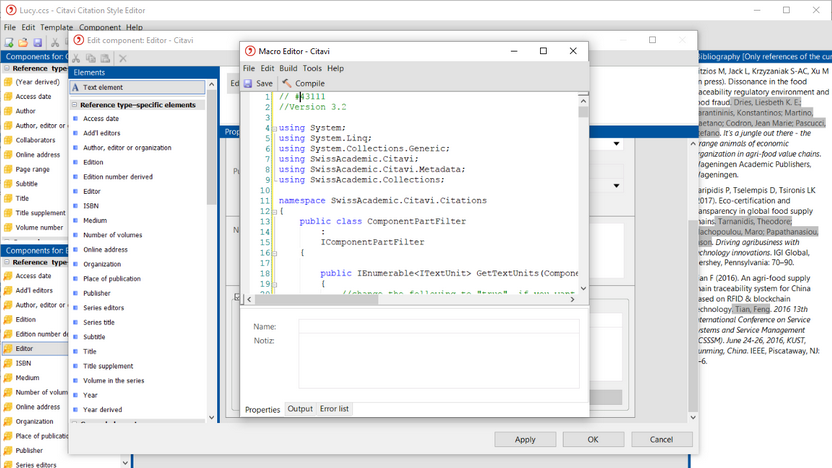Collapse Reference type group in lower components list
This screenshot has width=832, height=468.
(7, 262)
